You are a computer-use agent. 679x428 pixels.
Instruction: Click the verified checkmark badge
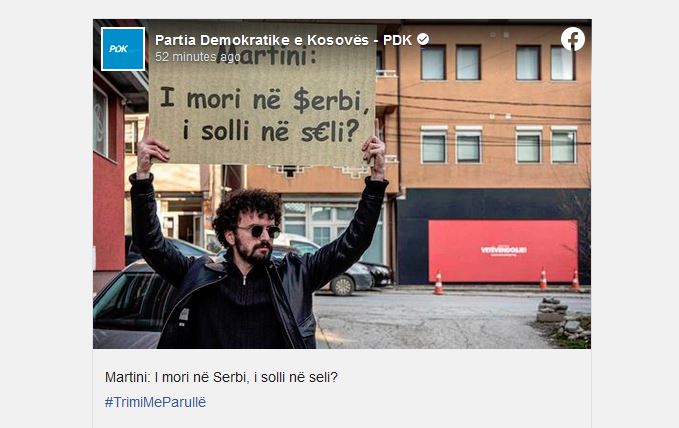point(423,39)
